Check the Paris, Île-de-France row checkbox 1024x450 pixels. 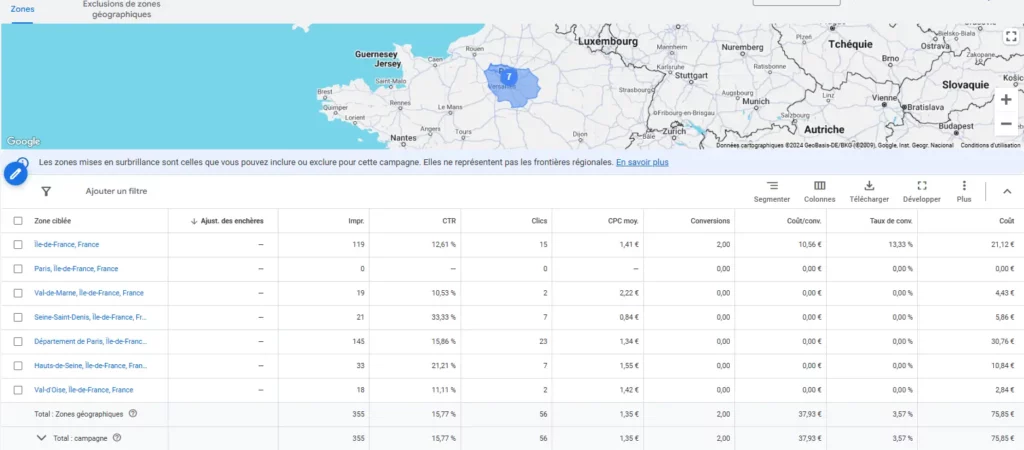(18, 268)
